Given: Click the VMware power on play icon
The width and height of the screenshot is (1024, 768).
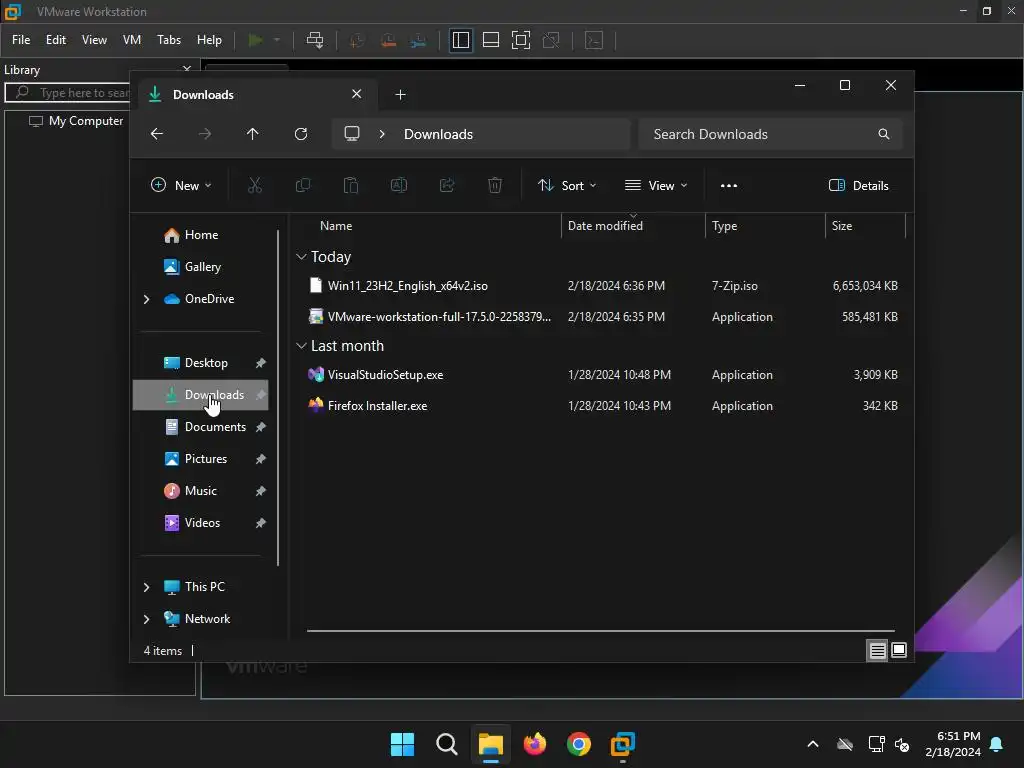Looking at the screenshot, I should point(255,40).
